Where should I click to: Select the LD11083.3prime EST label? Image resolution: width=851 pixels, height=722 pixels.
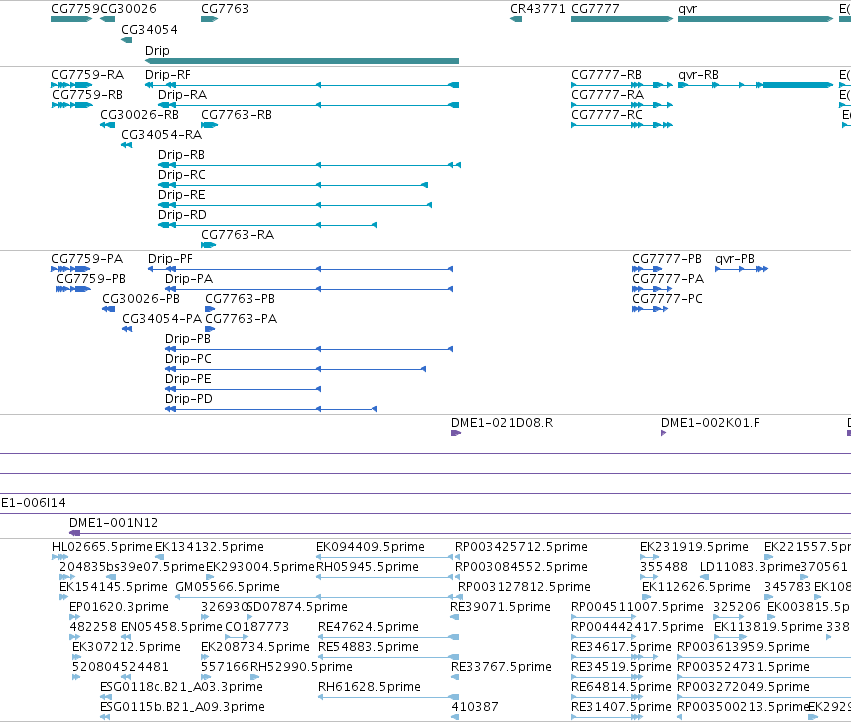click(750, 567)
